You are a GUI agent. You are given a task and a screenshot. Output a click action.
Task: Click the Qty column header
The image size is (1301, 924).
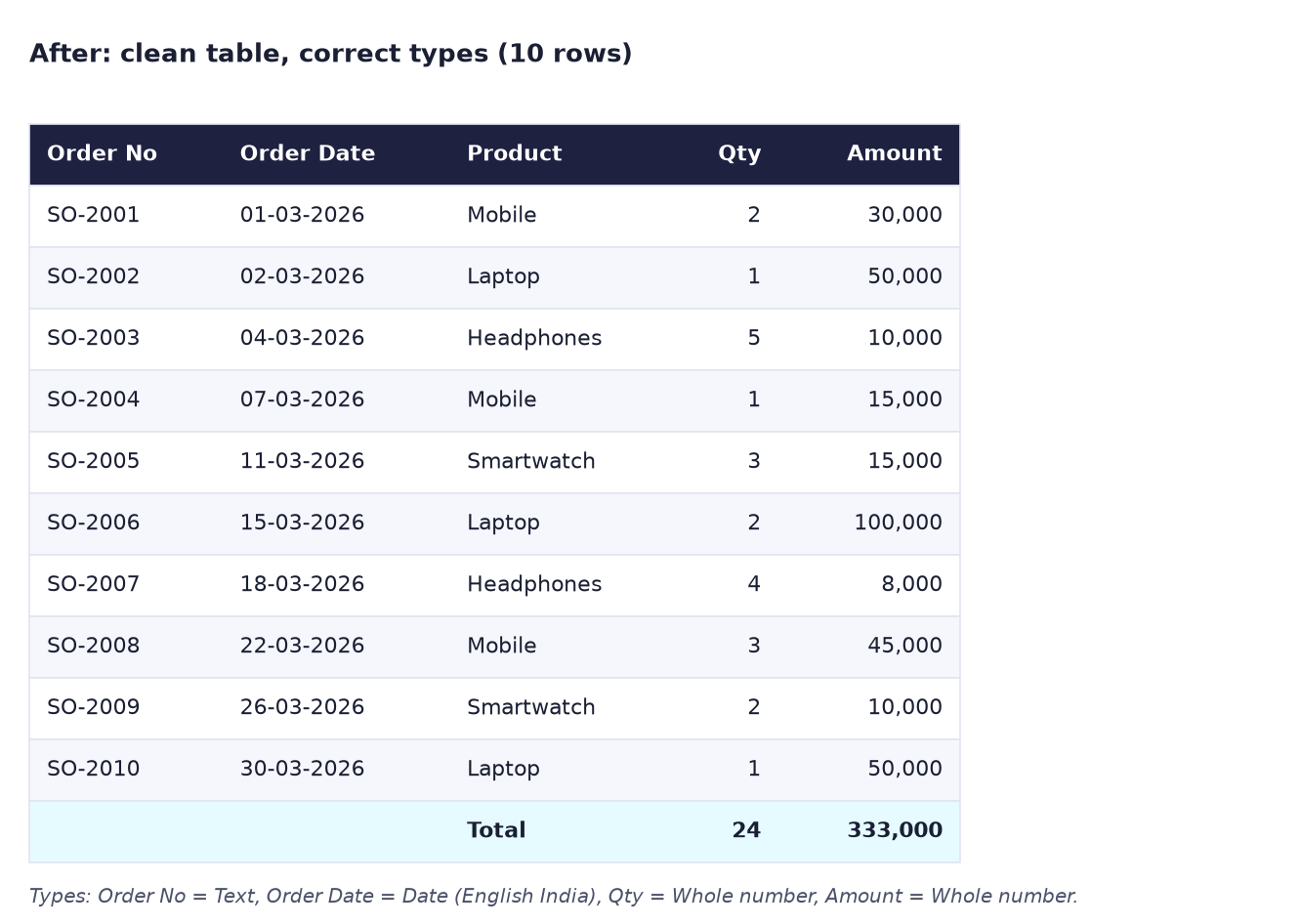pos(739,154)
